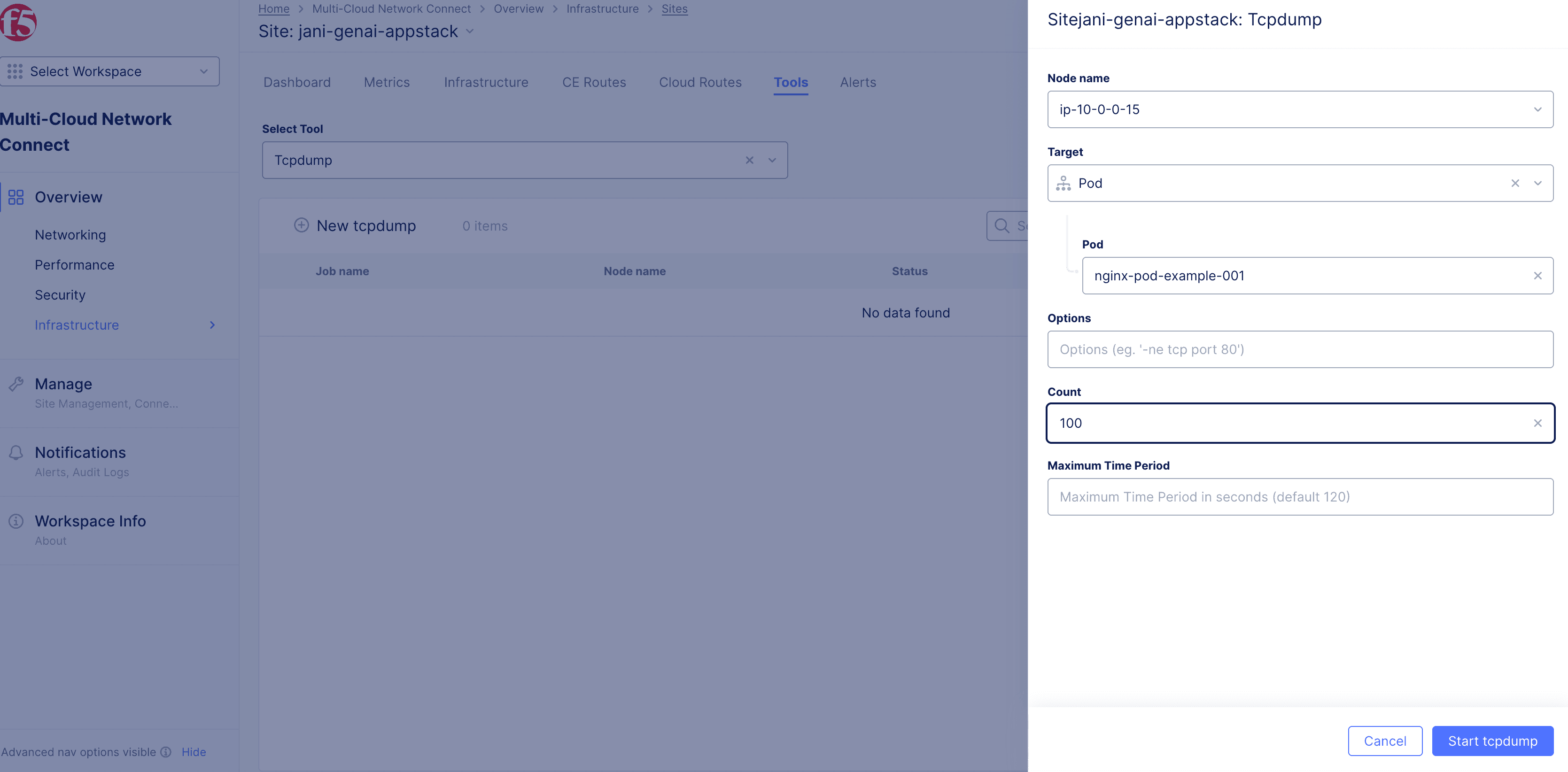Focus the Options input field

[x=1300, y=349]
